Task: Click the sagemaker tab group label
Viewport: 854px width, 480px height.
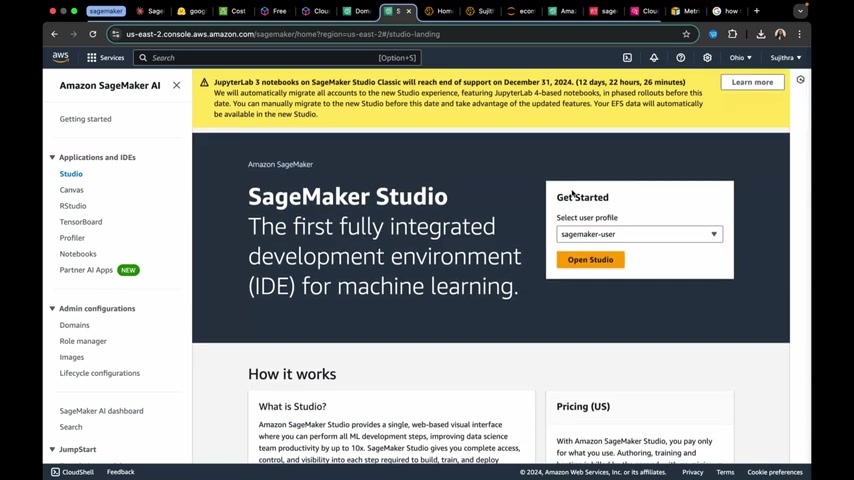Action: (x=106, y=11)
